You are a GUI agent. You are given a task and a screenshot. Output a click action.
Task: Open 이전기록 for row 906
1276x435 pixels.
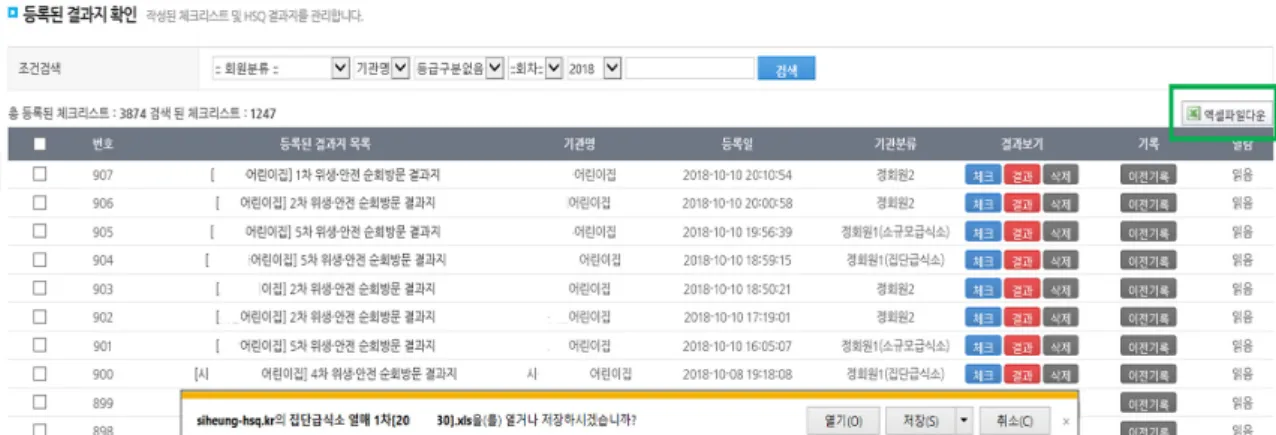1150,203
